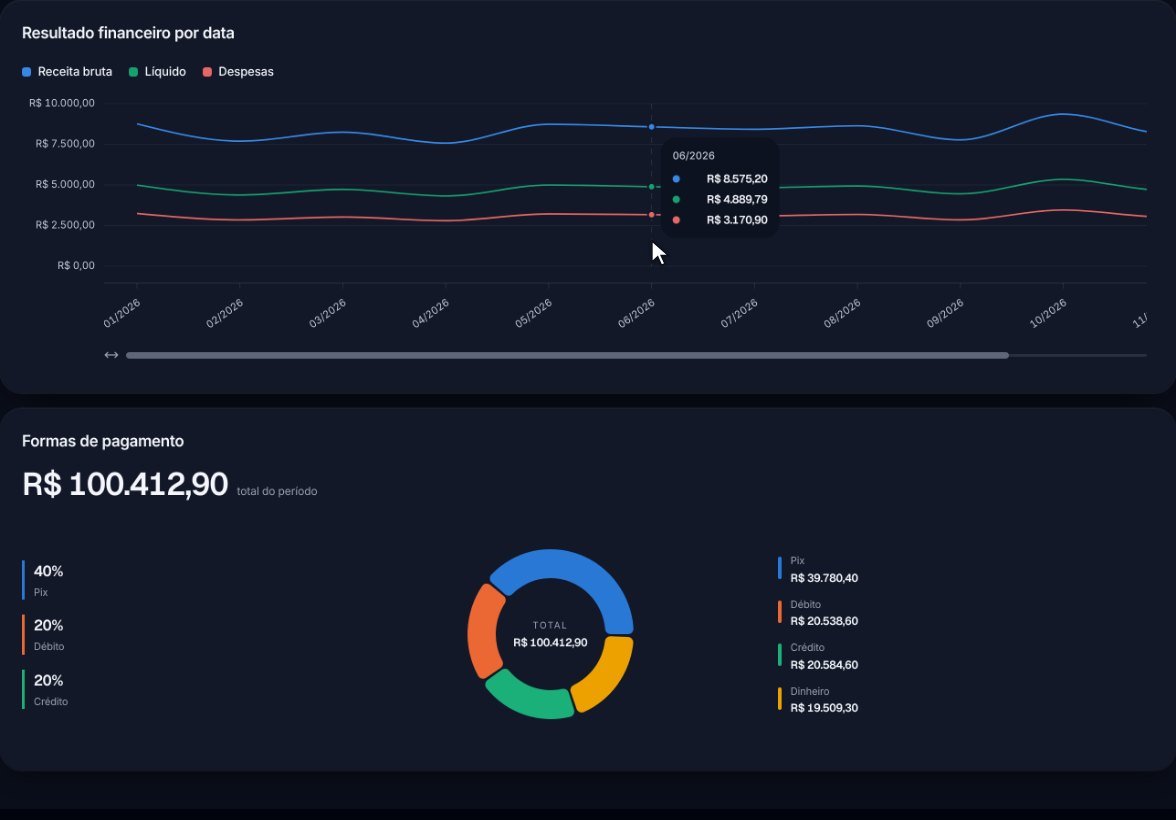This screenshot has width=1176, height=820.
Task: Click the R$ 7.500,00 axis value
Action: point(65,143)
